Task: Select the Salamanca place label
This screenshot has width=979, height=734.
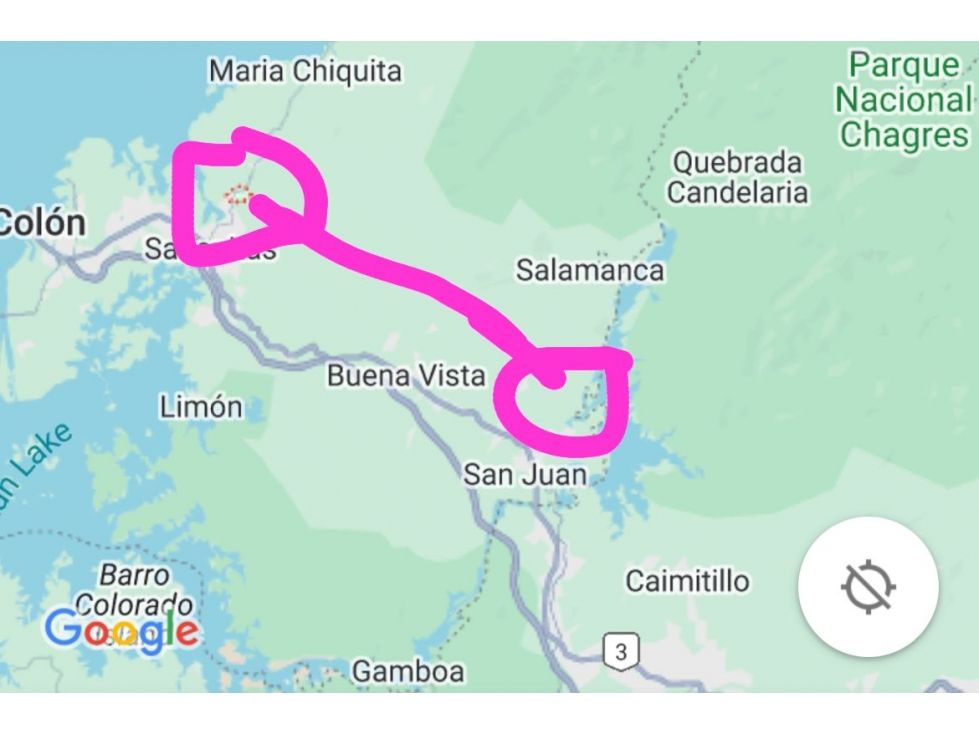Action: coord(589,270)
